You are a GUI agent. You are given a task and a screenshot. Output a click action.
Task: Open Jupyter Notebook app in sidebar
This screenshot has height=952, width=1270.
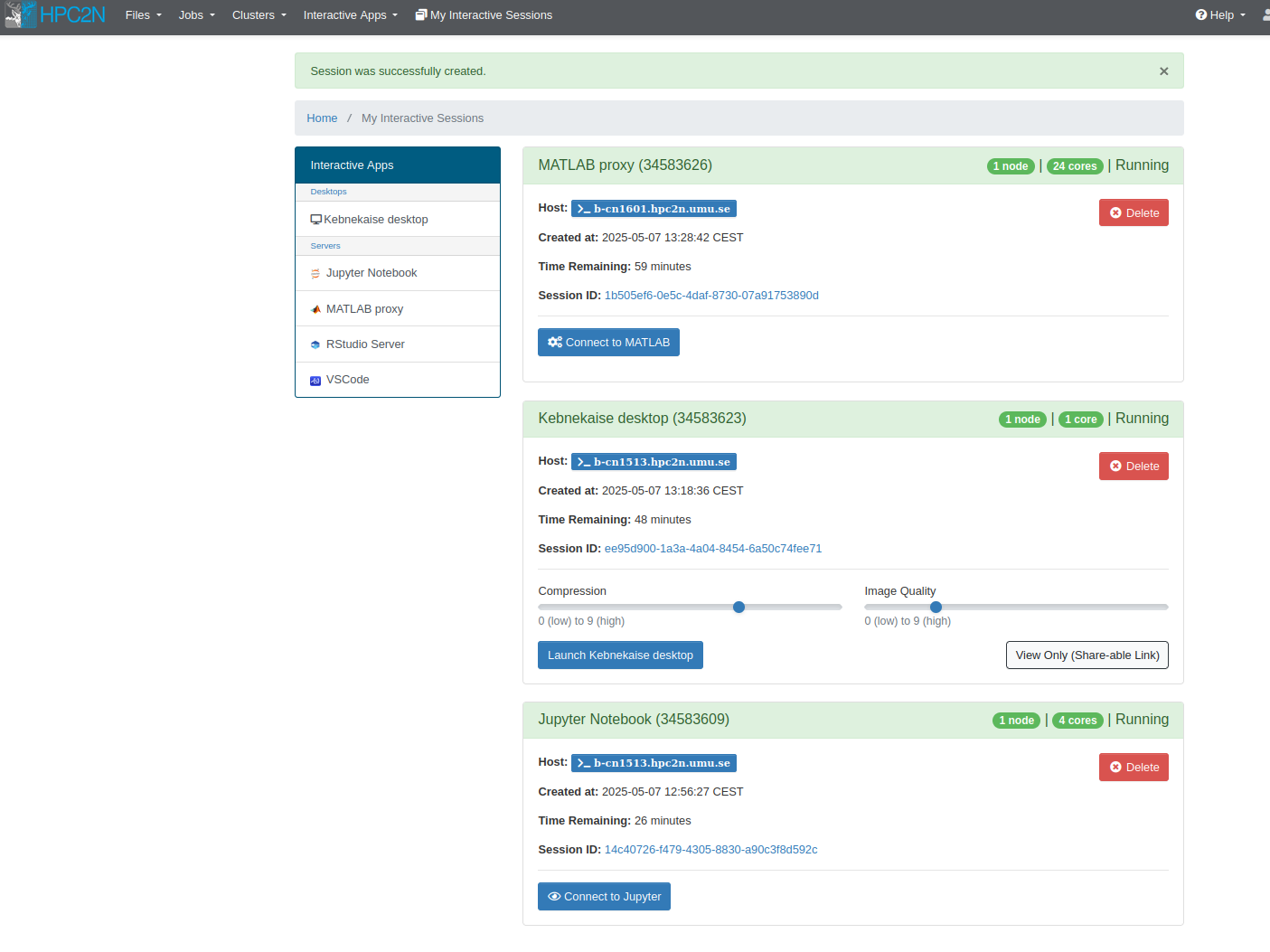coord(398,273)
